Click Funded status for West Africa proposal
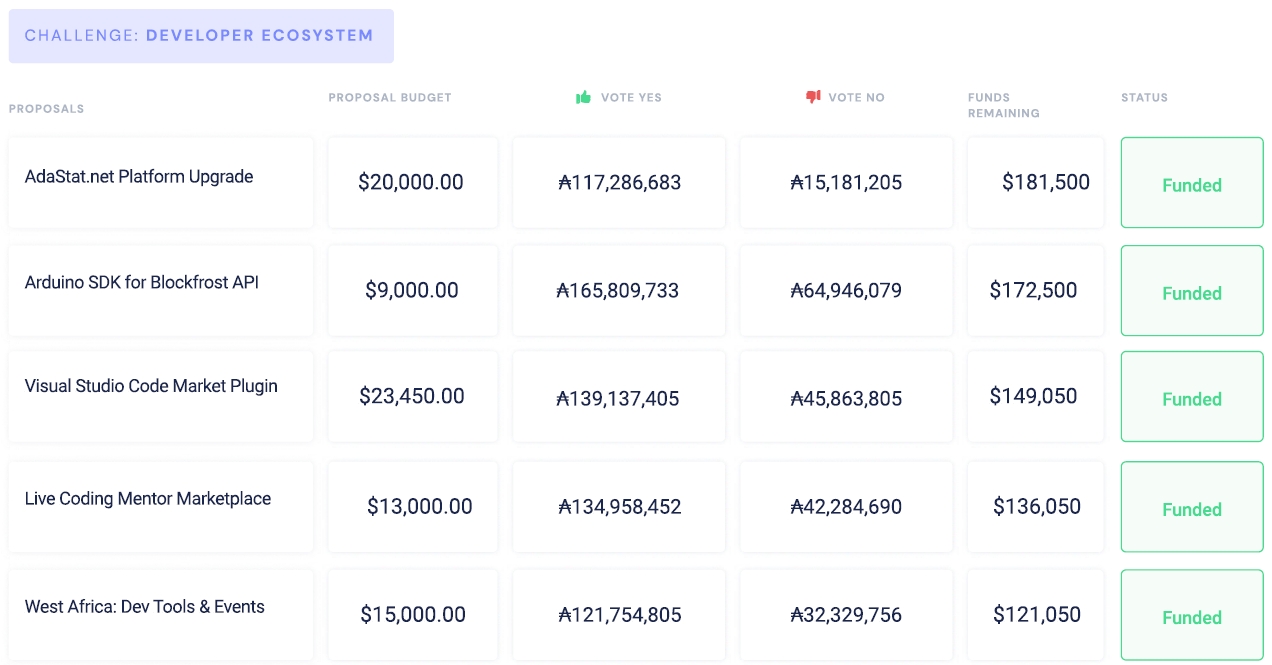Screen dimensions: 1272x665 pyautogui.click(x=1191, y=616)
